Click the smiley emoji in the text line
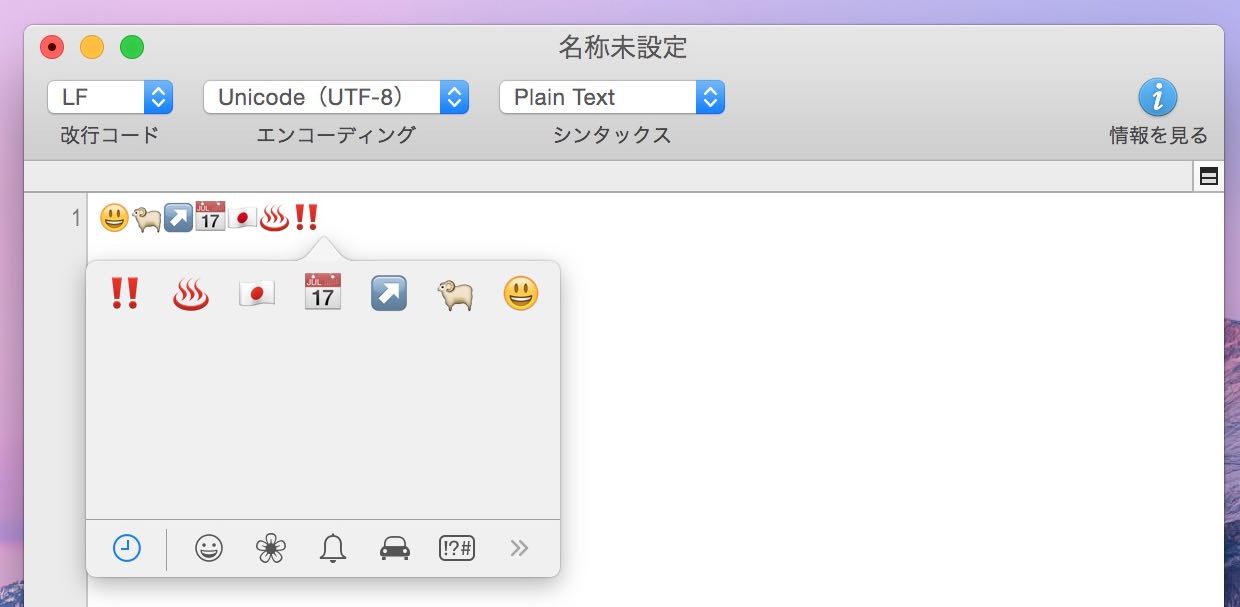 [x=114, y=217]
